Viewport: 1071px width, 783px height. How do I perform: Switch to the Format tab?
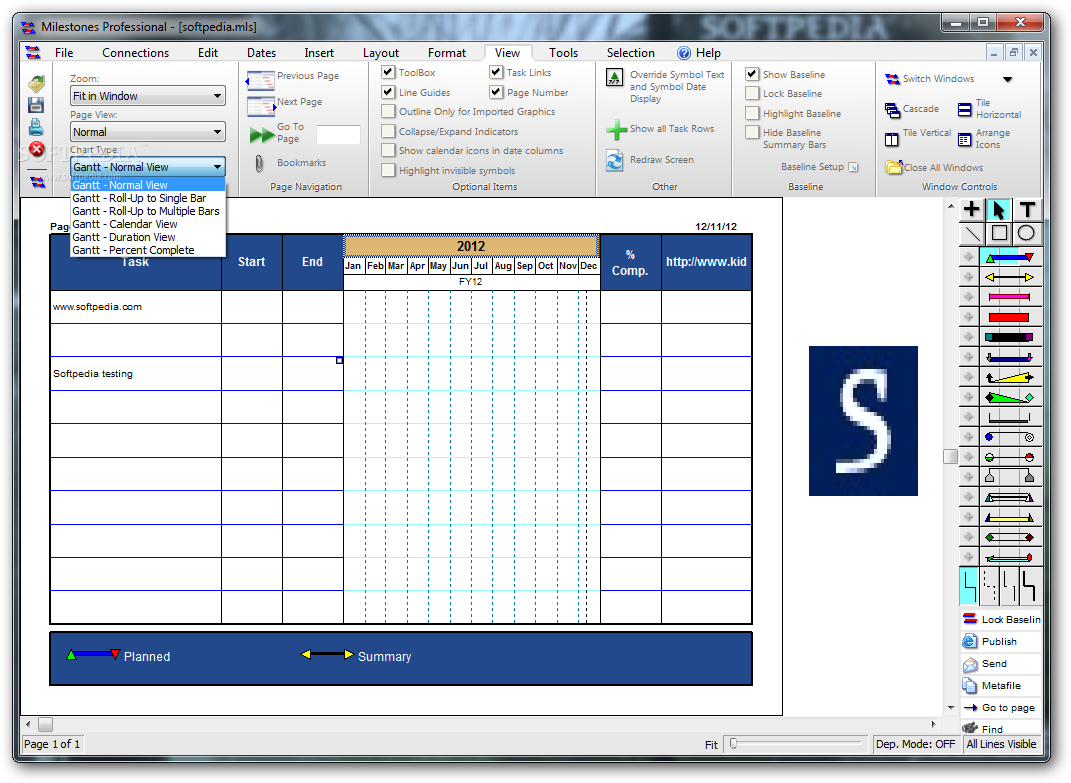(x=447, y=53)
